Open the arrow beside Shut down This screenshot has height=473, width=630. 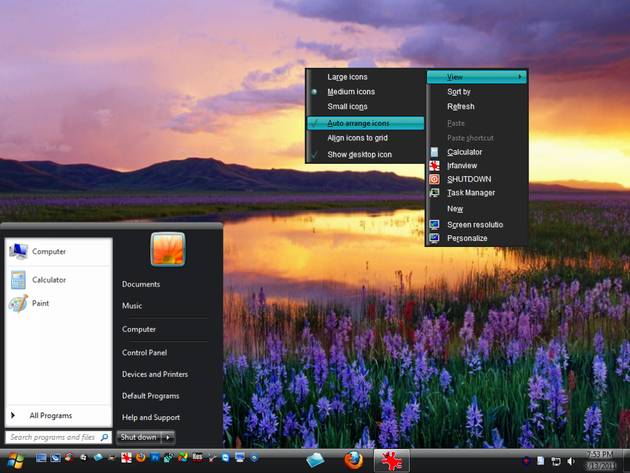[x=168, y=437]
